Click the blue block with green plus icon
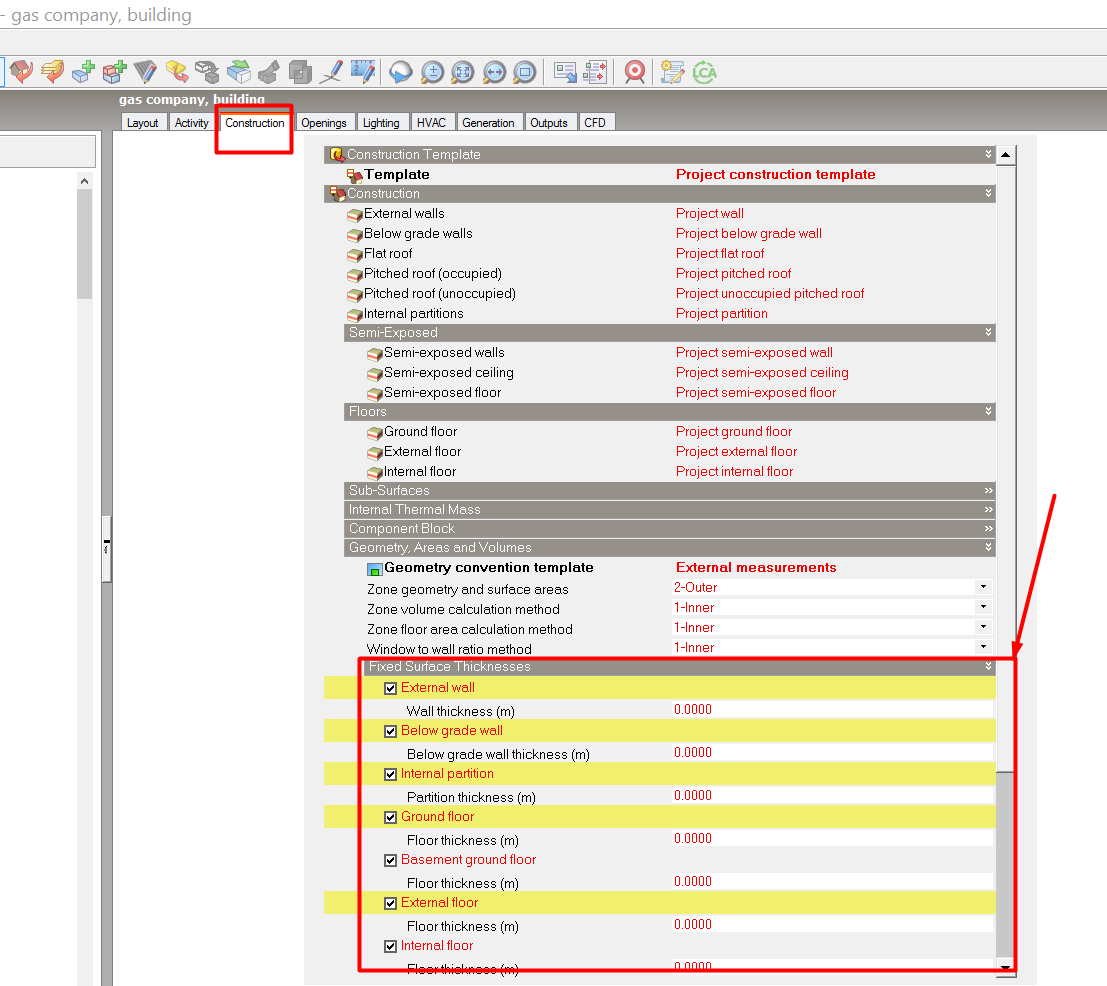Screen dimensions: 1107x986 pyautogui.click(x=84, y=71)
